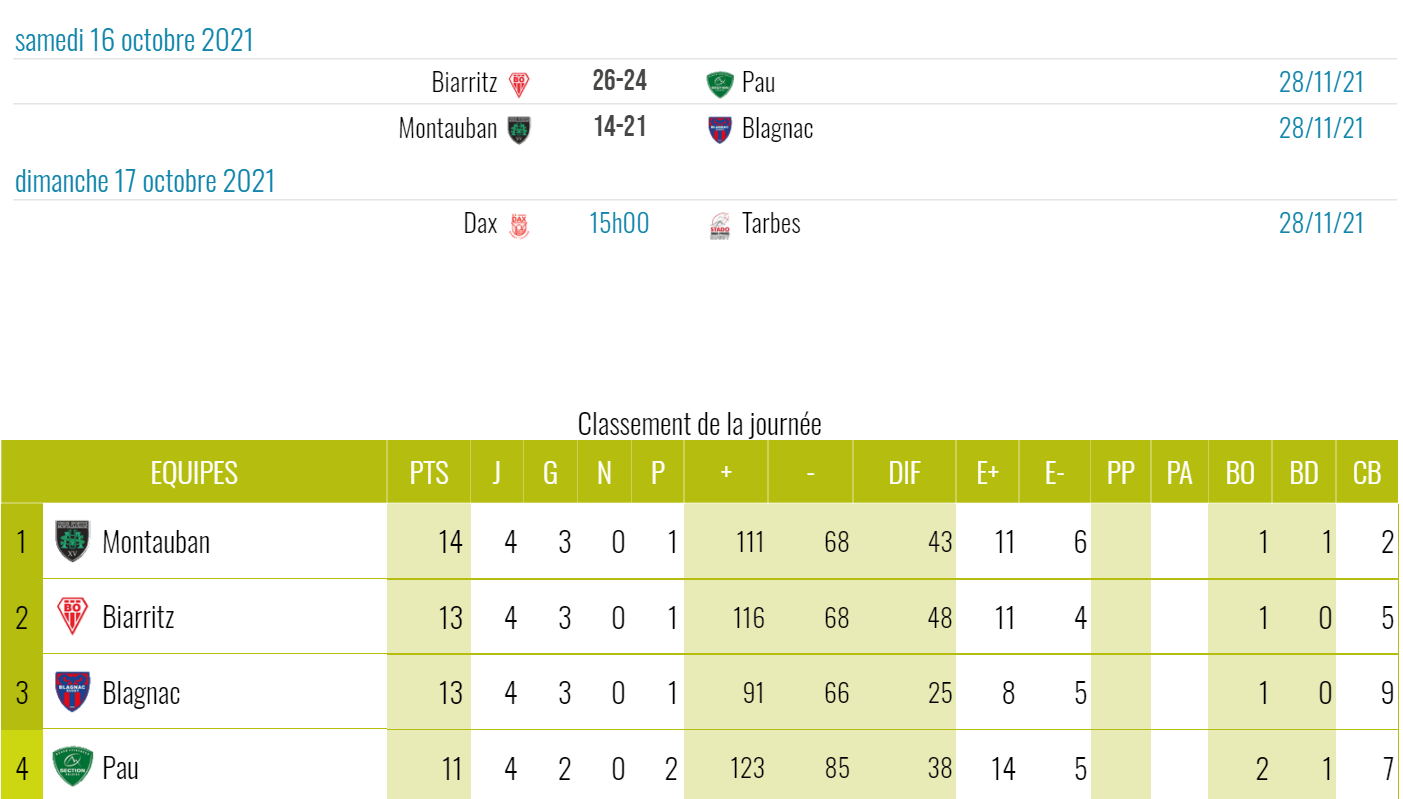The width and height of the screenshot is (1403, 799).
Task: Click the Pau logo beside score 26-24
Action: click(x=720, y=84)
